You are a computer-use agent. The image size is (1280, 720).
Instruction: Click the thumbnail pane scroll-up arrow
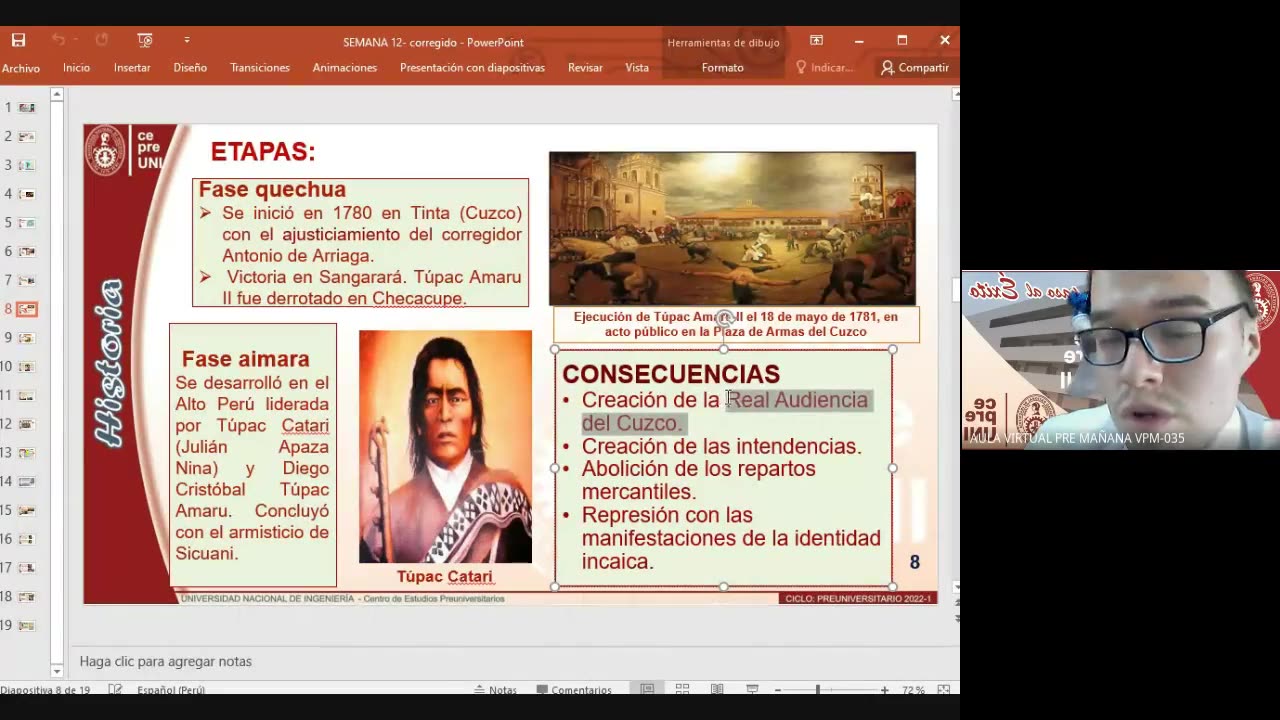(57, 95)
